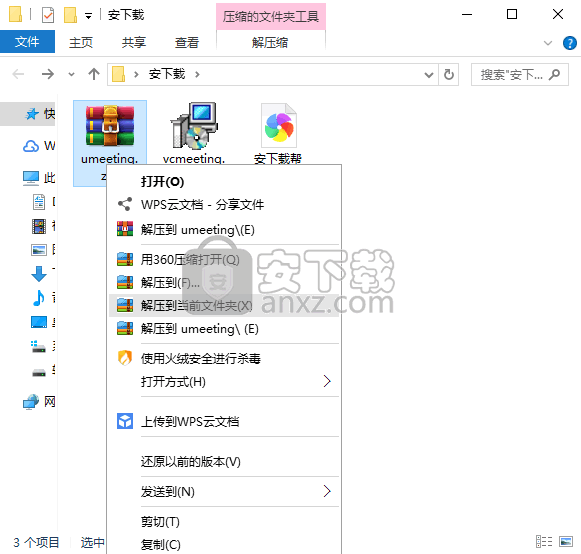This screenshot has height=554, width=581.
Task: Expand the address bar history dropdown
Action: pyautogui.click(x=429, y=75)
